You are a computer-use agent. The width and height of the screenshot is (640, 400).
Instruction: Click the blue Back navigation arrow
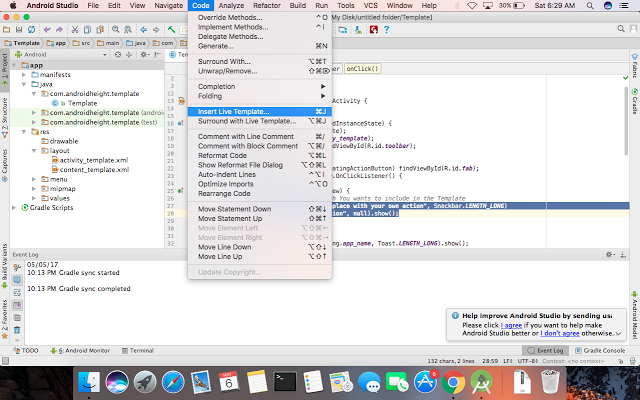click(x=143, y=29)
